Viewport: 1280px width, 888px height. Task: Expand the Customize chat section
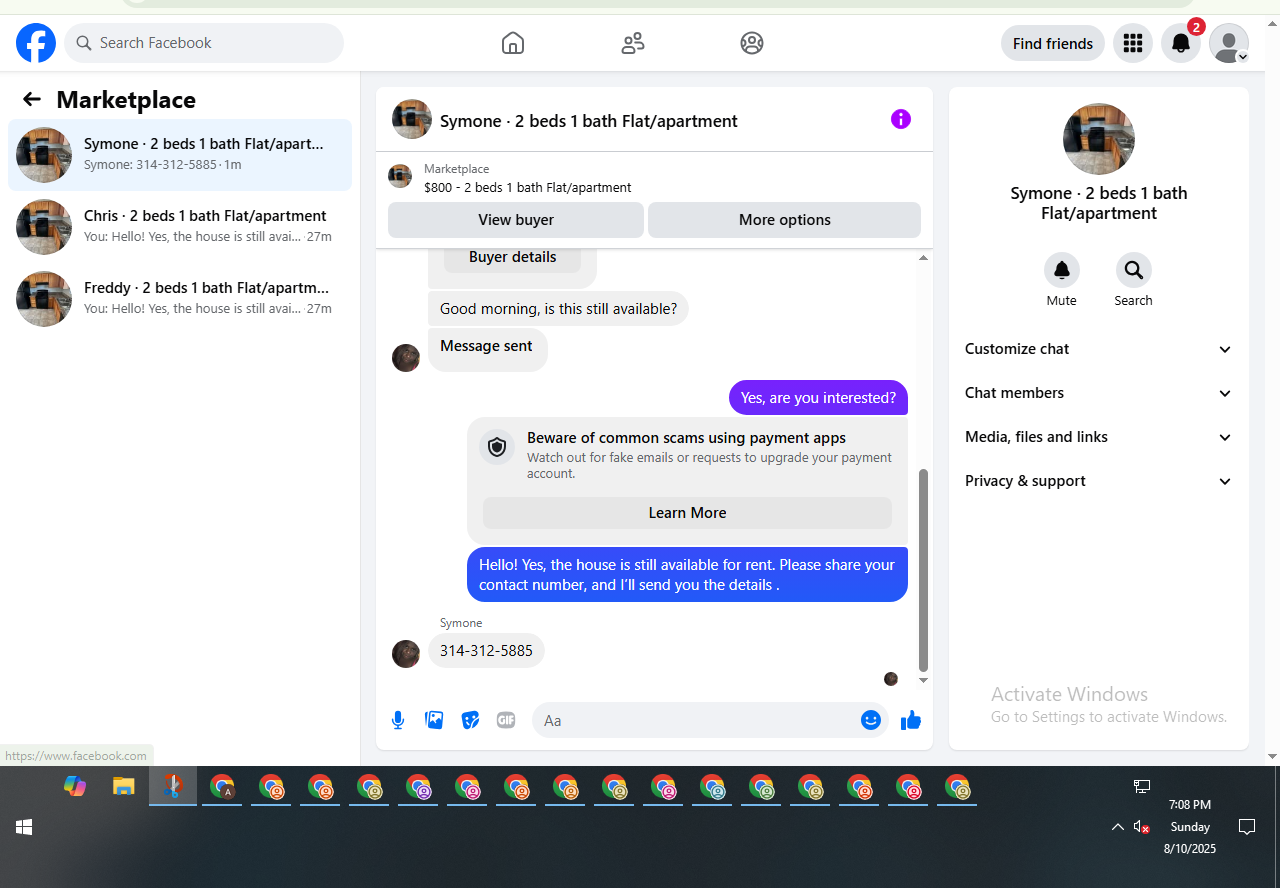click(1099, 349)
